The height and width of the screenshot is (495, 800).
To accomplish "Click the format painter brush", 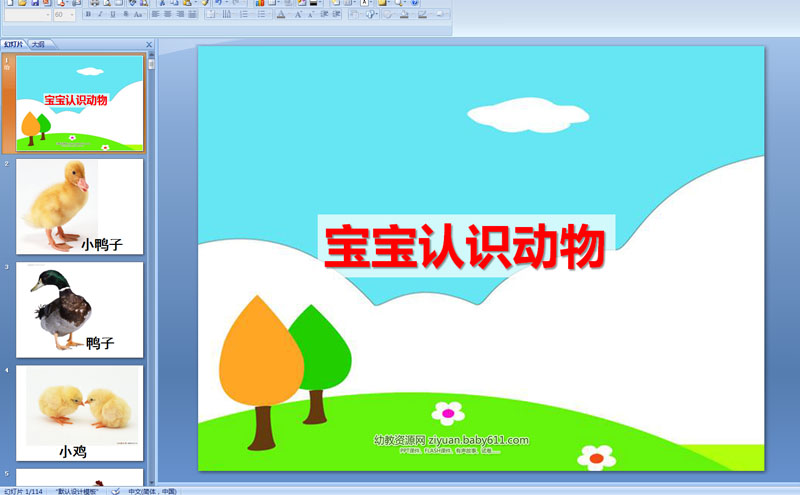I will (x=205, y=3).
